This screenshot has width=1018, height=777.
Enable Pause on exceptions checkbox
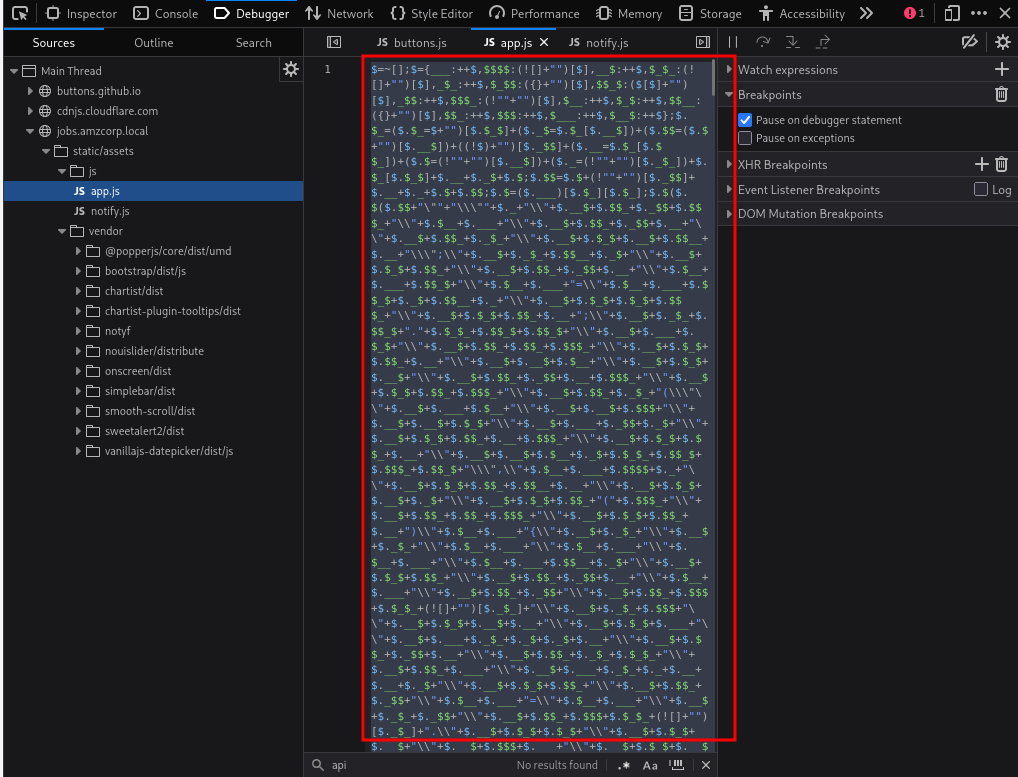point(745,138)
